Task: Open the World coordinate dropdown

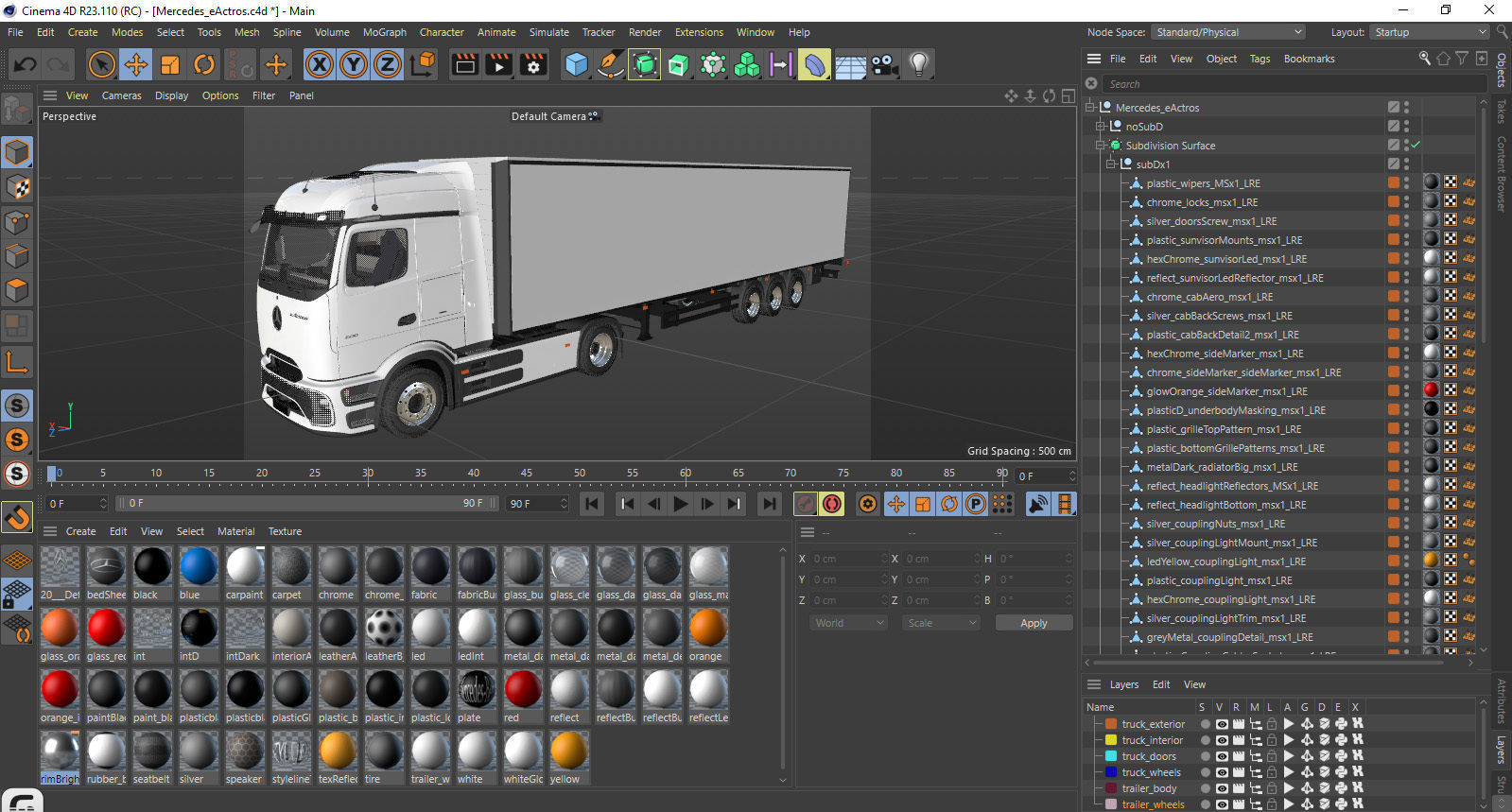Action: click(848, 623)
